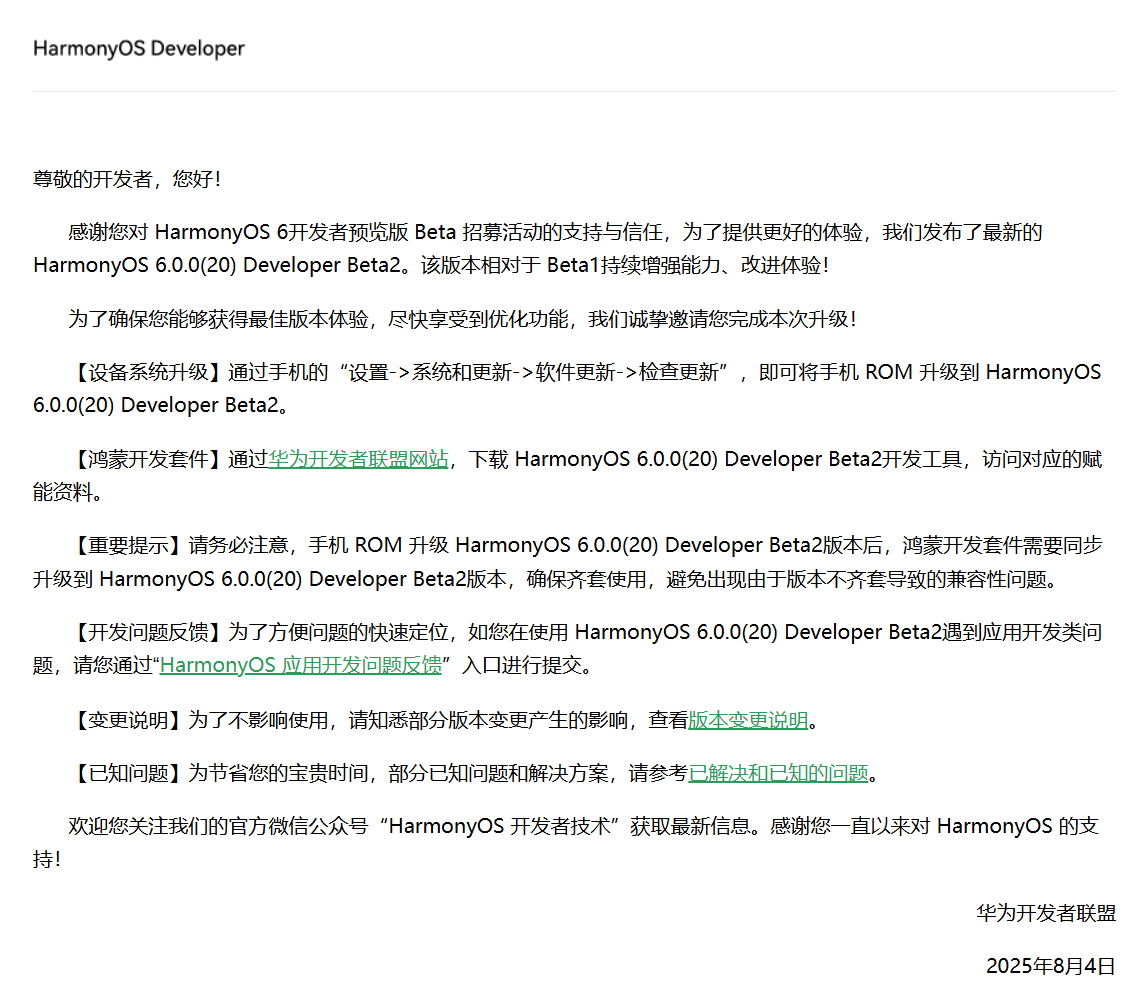Click the 【已知问题】 heading text
Screen dimensions: 1140x984
point(128,773)
